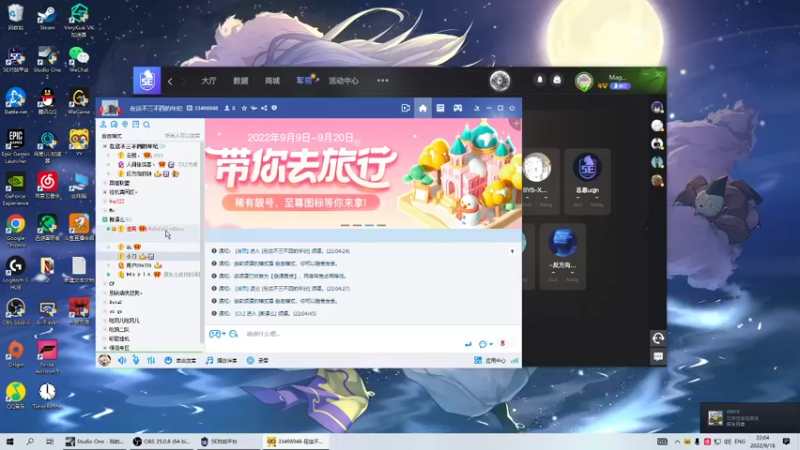The height and width of the screenshot is (450, 800).
Task: Open 5E notifications bell icon
Action: tap(540, 80)
